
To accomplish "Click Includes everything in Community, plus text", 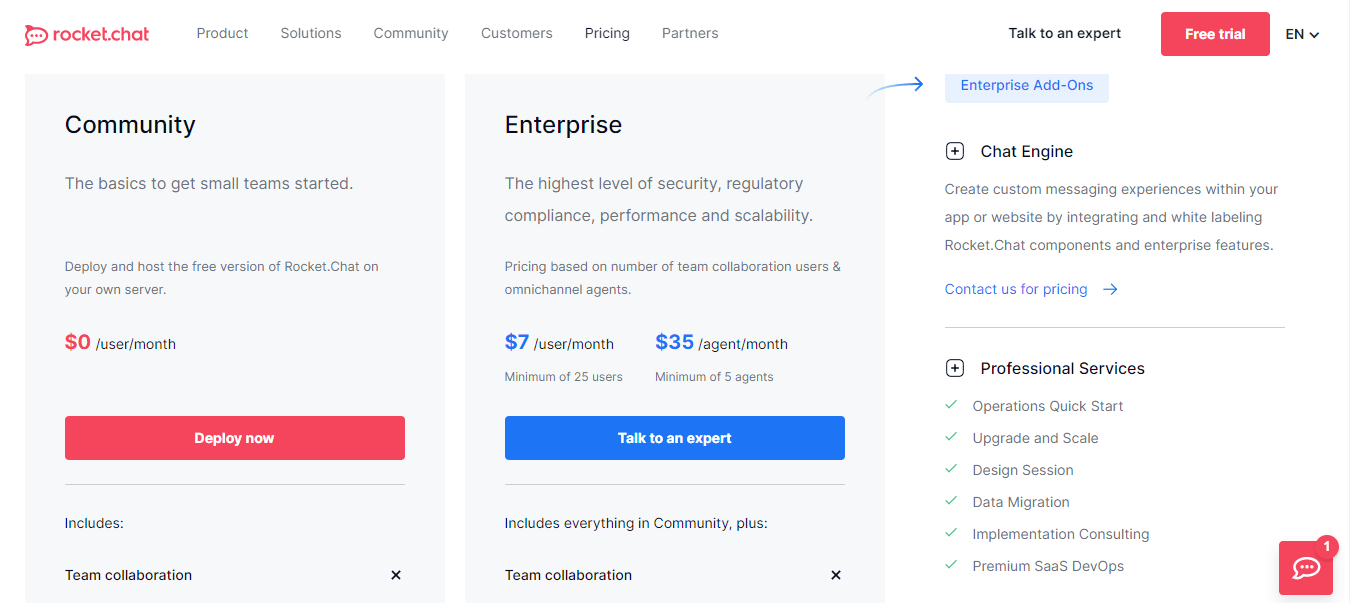I will 636,523.
